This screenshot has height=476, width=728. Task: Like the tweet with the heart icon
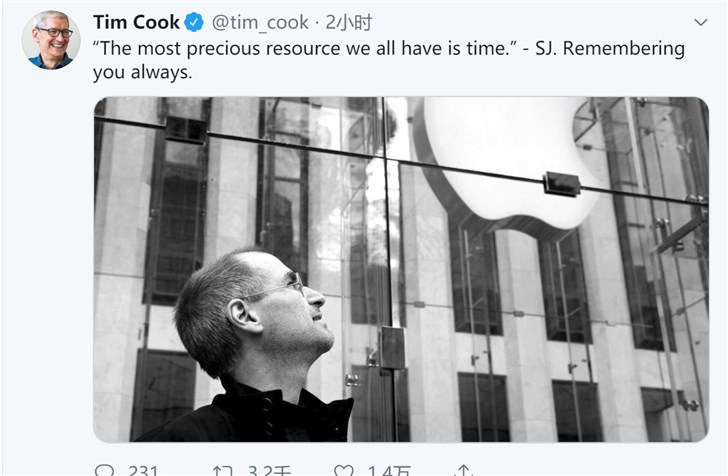point(343,470)
